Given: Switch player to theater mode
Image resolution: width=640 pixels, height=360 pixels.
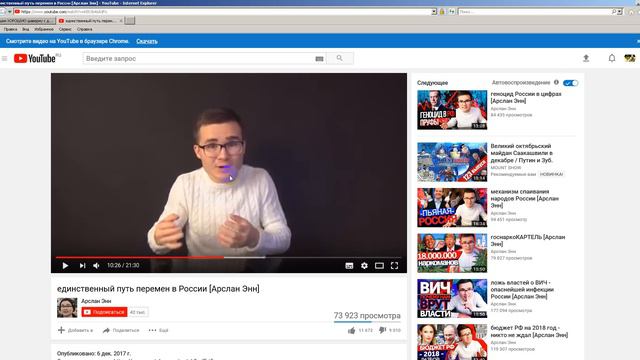Looking at the screenshot, I should [379, 266].
